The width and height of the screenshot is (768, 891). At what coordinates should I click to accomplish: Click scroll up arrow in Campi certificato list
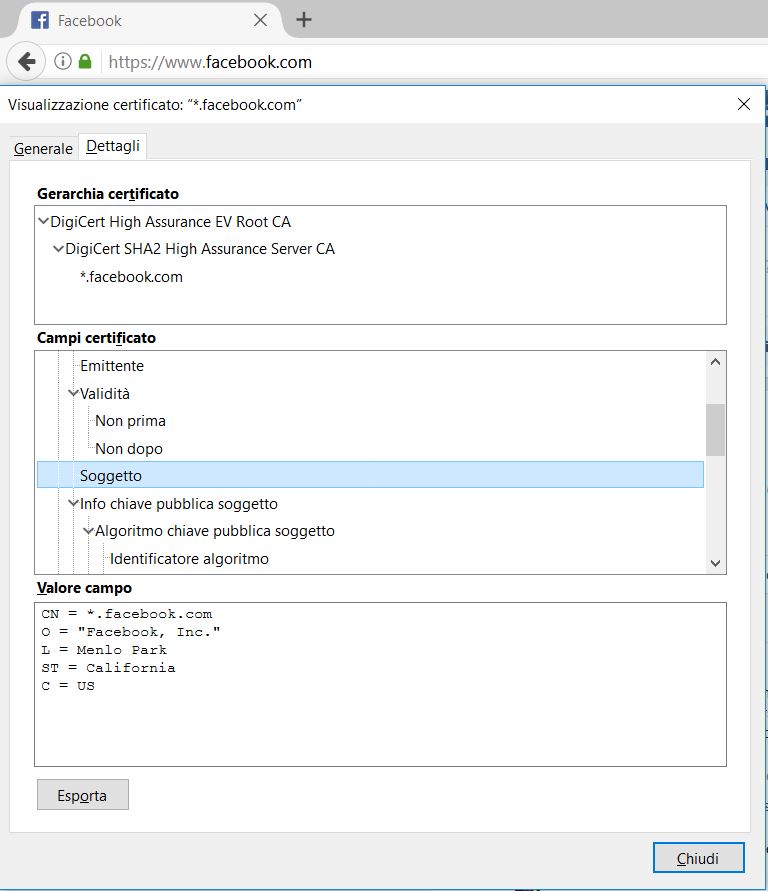tap(715, 362)
